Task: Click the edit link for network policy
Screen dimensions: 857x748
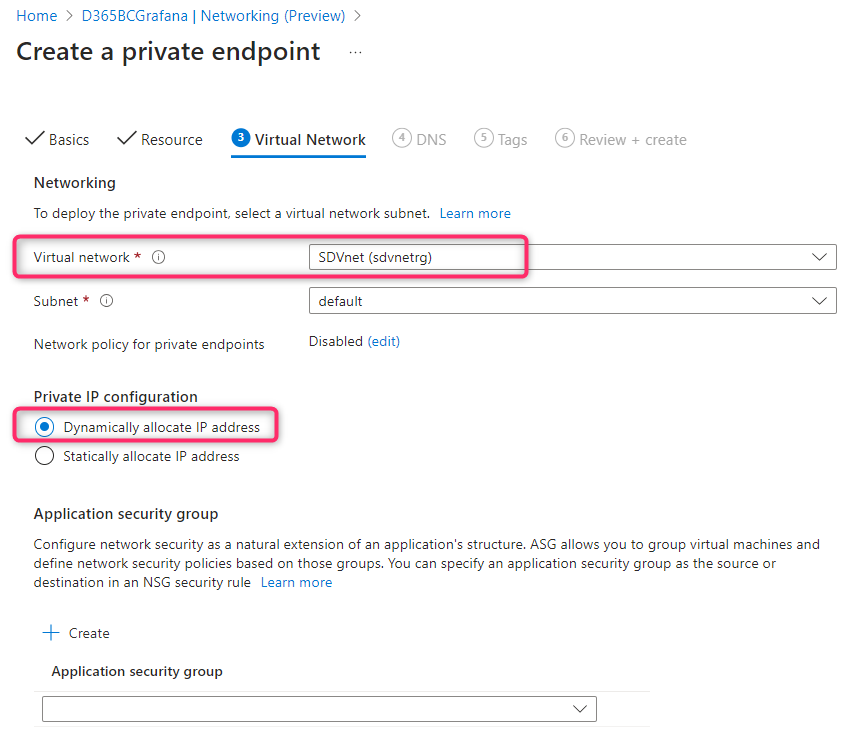Action: coord(384,341)
